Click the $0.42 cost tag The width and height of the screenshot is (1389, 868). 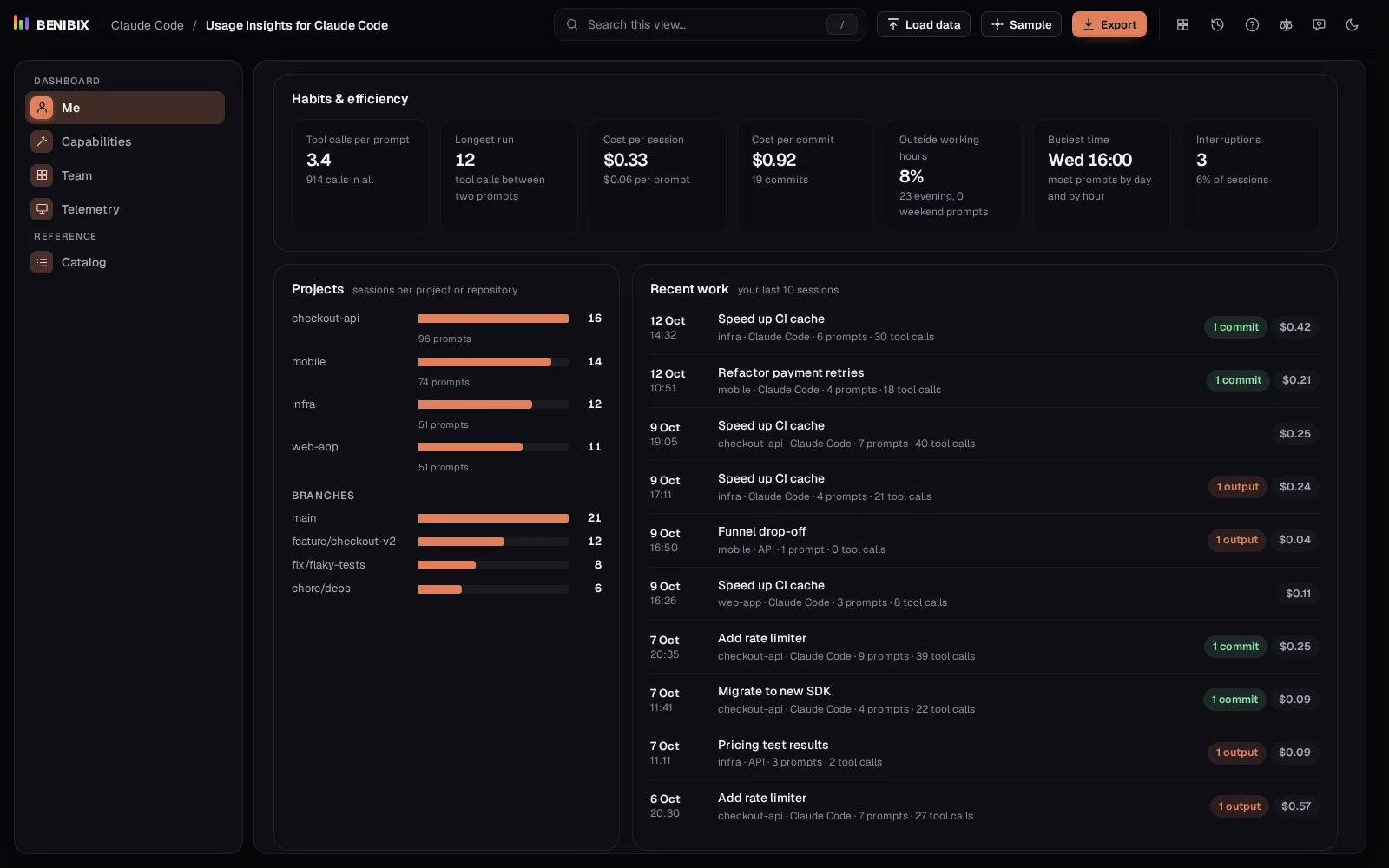click(x=1295, y=327)
